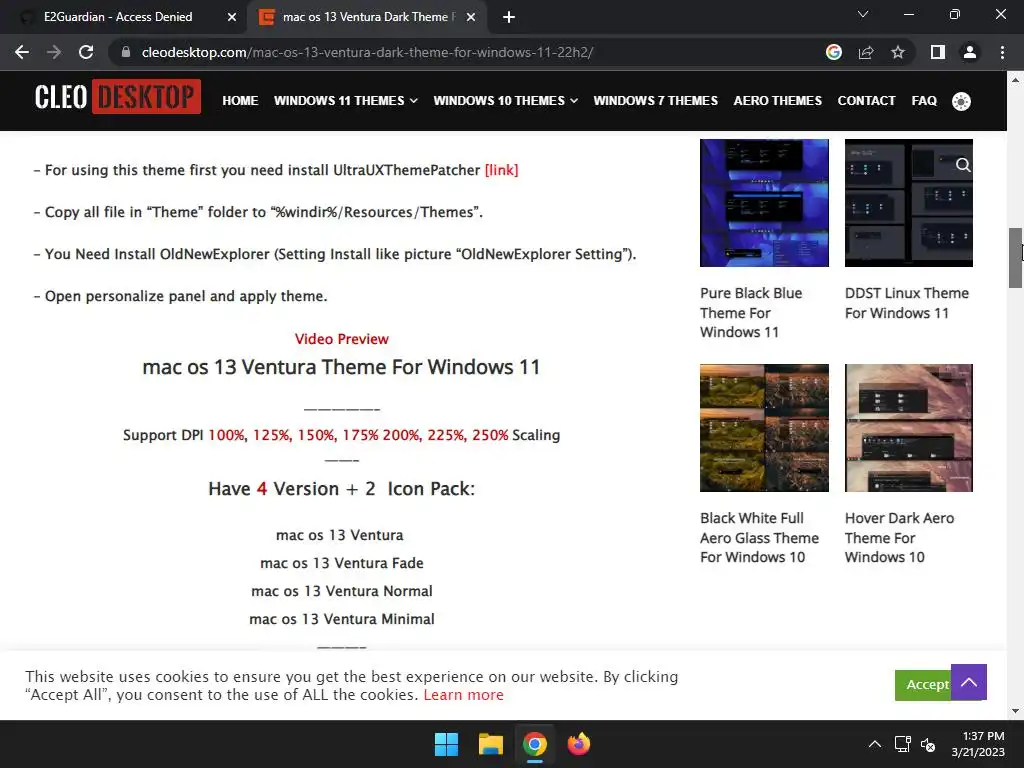
Task: Share this page via share icon
Action: [866, 52]
